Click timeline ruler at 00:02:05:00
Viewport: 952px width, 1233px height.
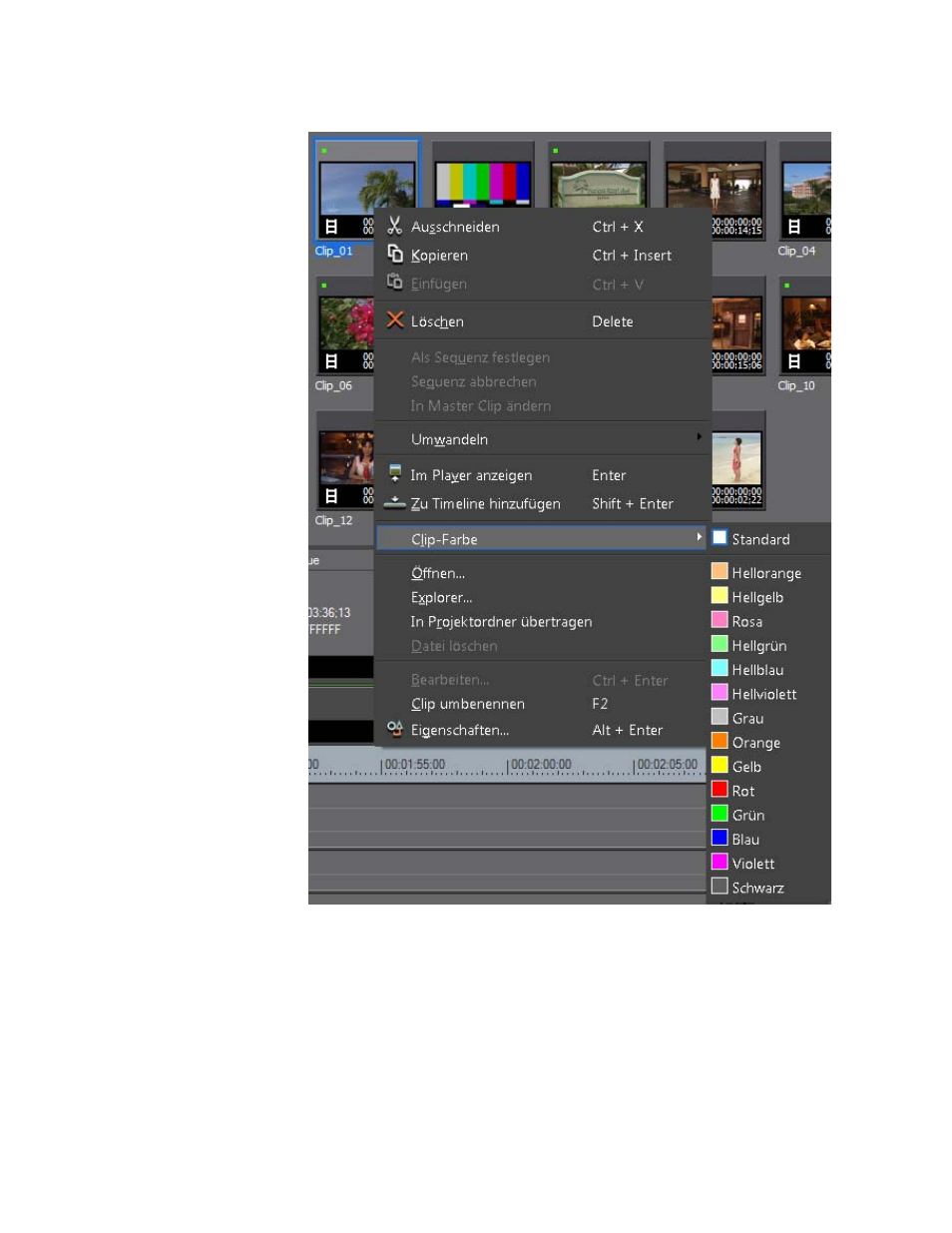tap(667, 765)
